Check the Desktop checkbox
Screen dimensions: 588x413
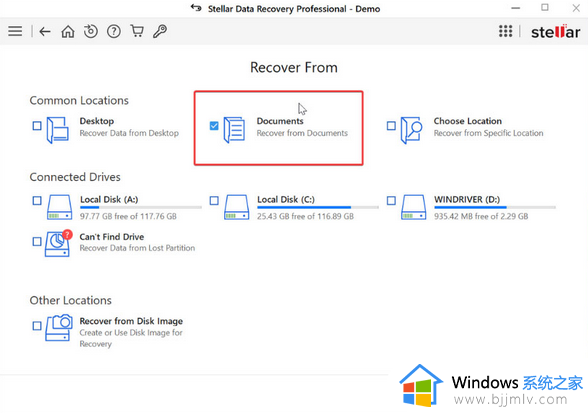[x=37, y=126]
